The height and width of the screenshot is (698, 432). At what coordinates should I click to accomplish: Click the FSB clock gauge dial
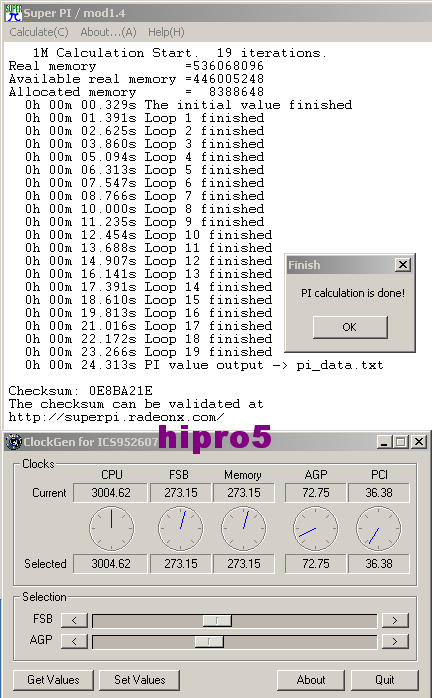[181, 528]
